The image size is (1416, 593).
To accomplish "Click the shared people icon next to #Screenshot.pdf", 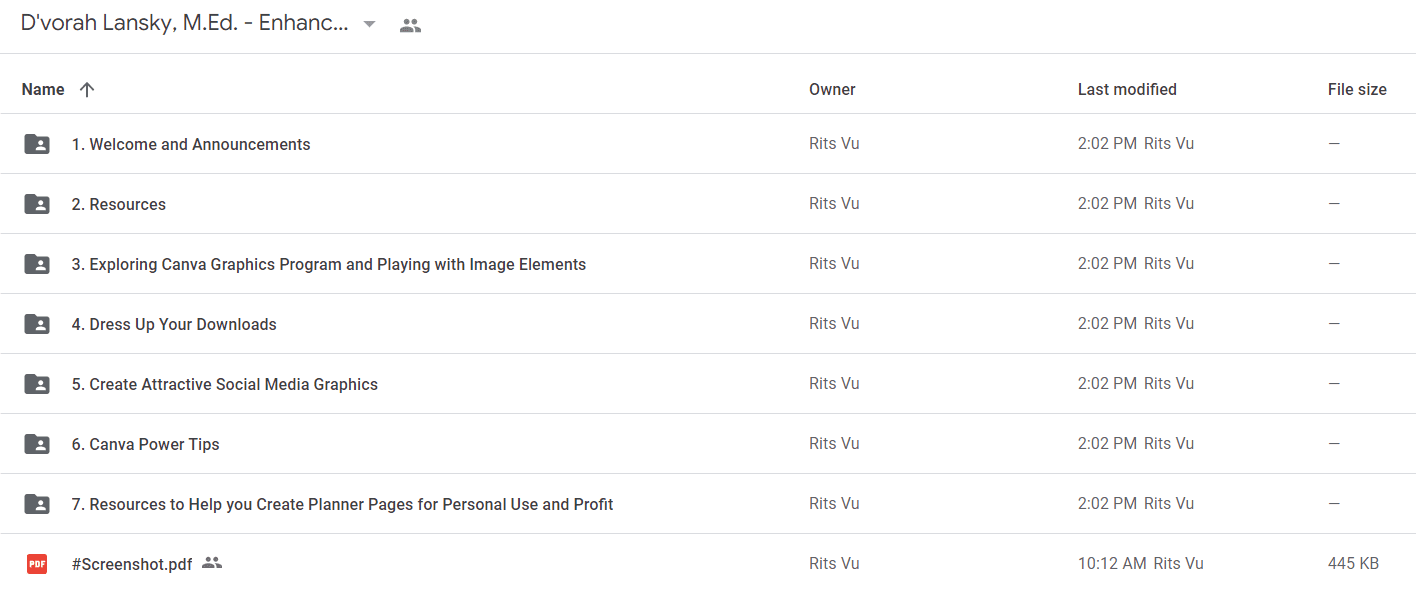I will pyautogui.click(x=211, y=563).
